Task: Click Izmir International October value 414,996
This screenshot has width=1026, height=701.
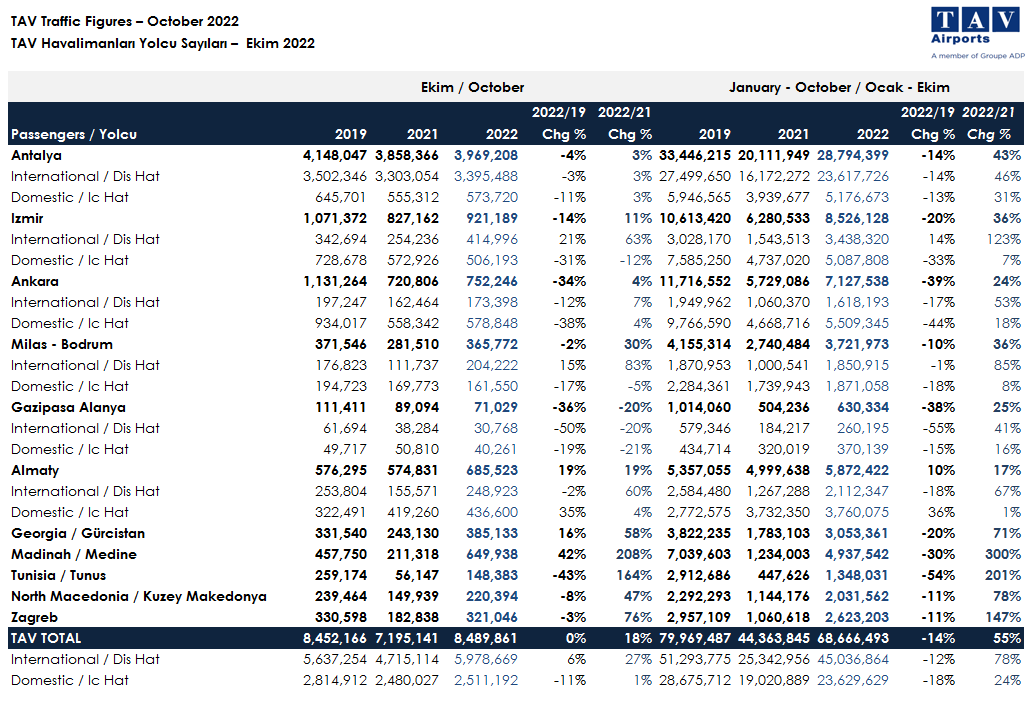Action: [492, 240]
